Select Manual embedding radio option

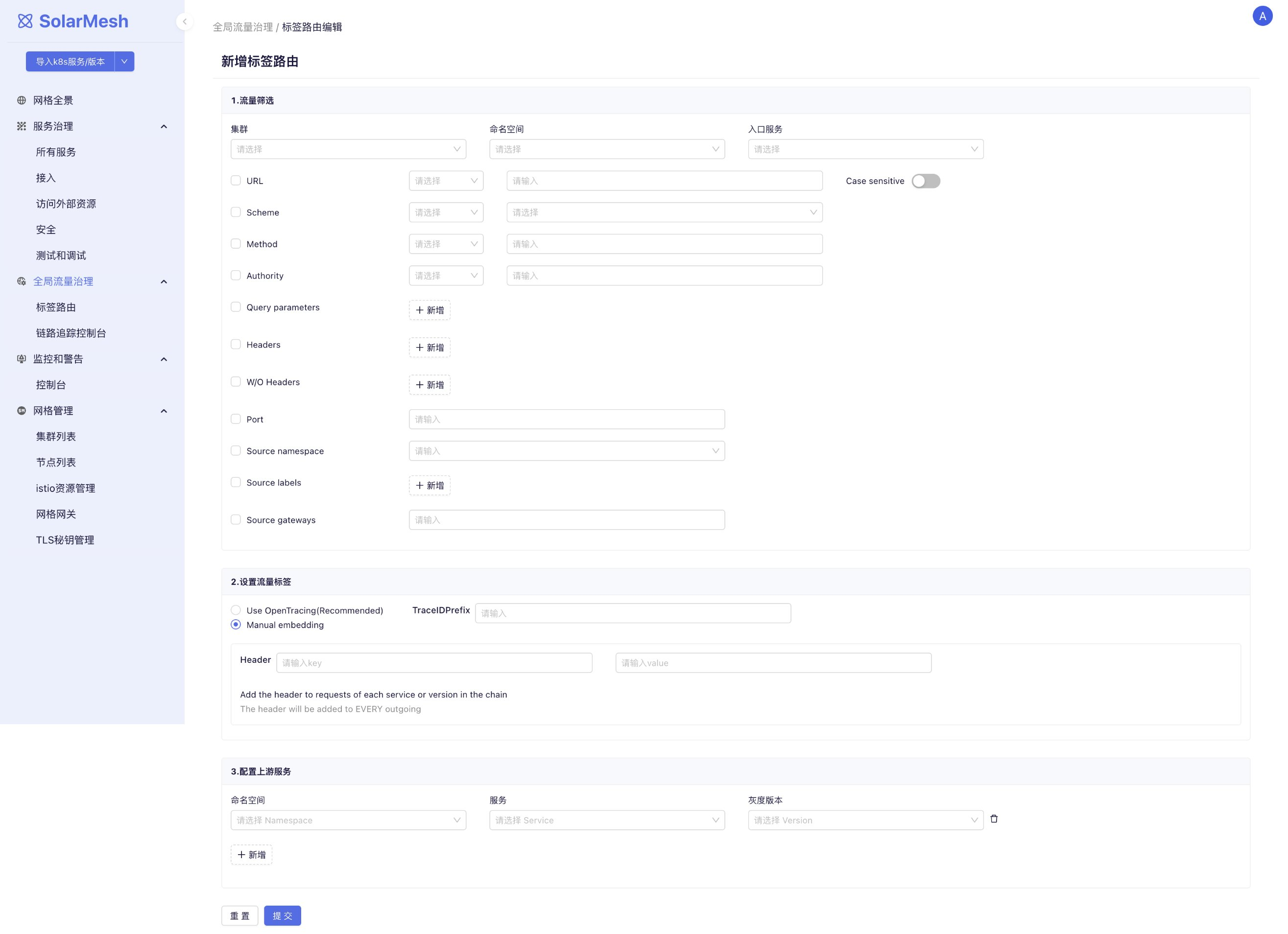pos(236,625)
